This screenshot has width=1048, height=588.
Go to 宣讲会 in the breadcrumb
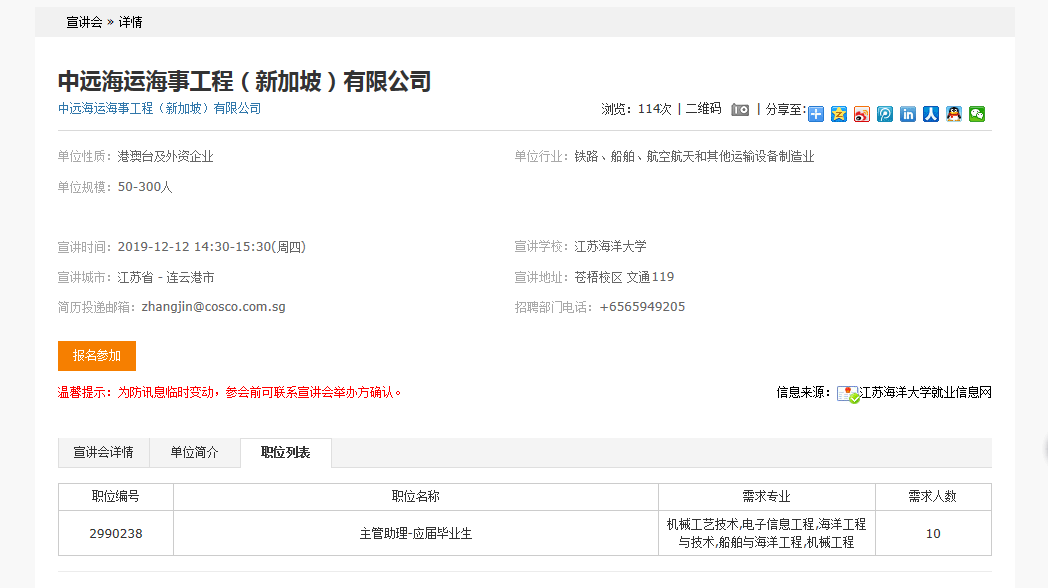[84, 22]
